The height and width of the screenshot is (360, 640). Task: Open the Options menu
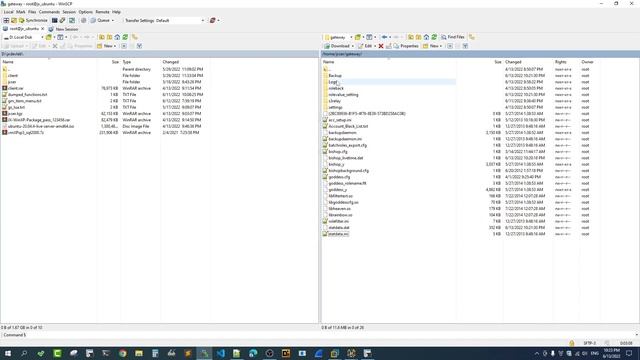tap(85, 12)
